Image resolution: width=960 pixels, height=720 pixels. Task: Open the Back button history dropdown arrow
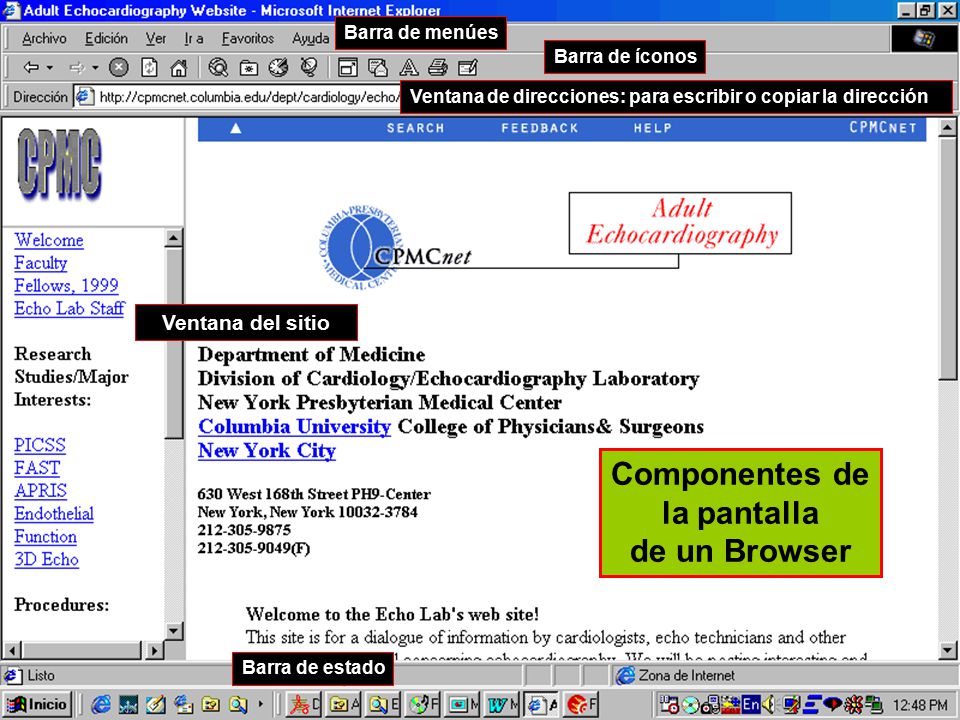(x=50, y=67)
